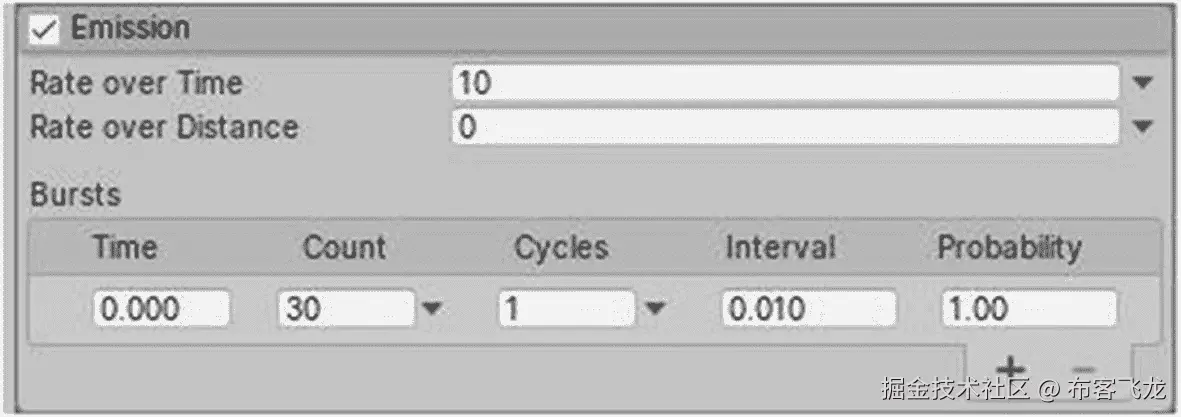
Task: Click the Rate over Distance value field
Action: pos(785,127)
